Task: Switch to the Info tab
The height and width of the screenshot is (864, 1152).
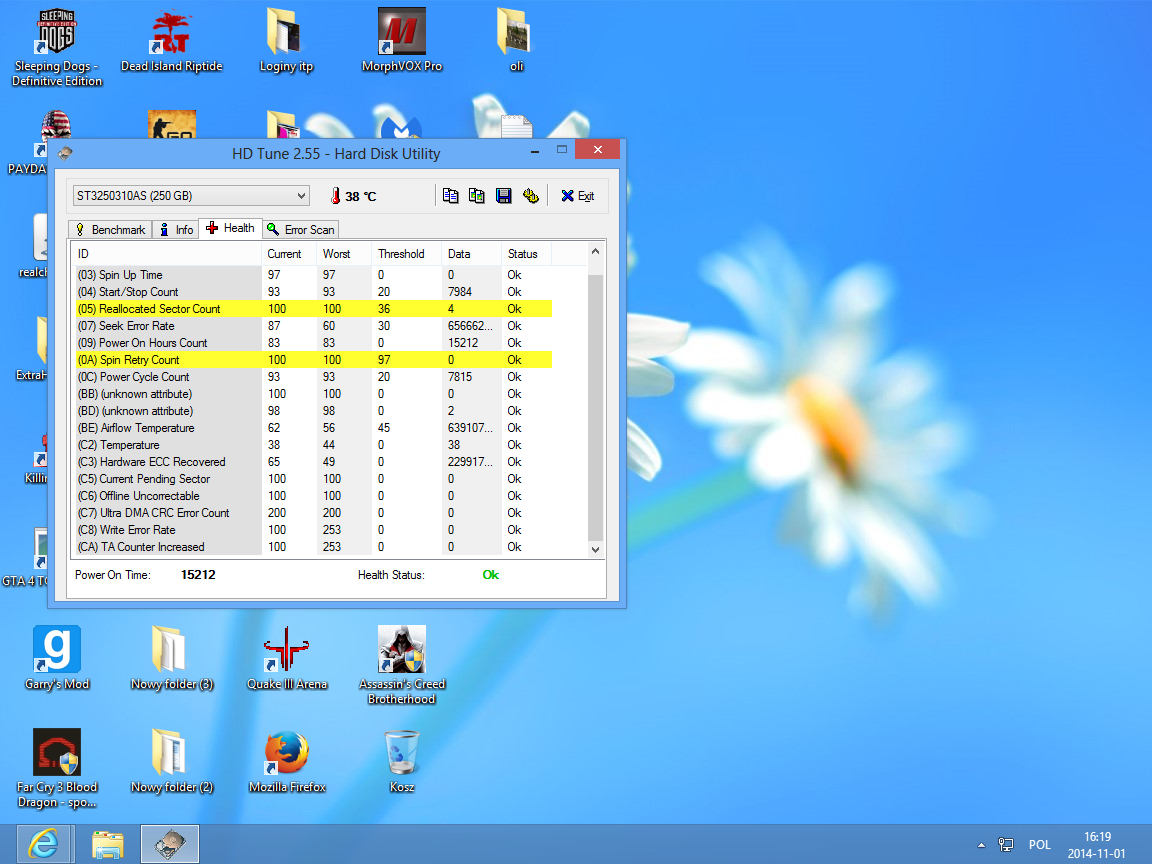Action: click(x=176, y=229)
